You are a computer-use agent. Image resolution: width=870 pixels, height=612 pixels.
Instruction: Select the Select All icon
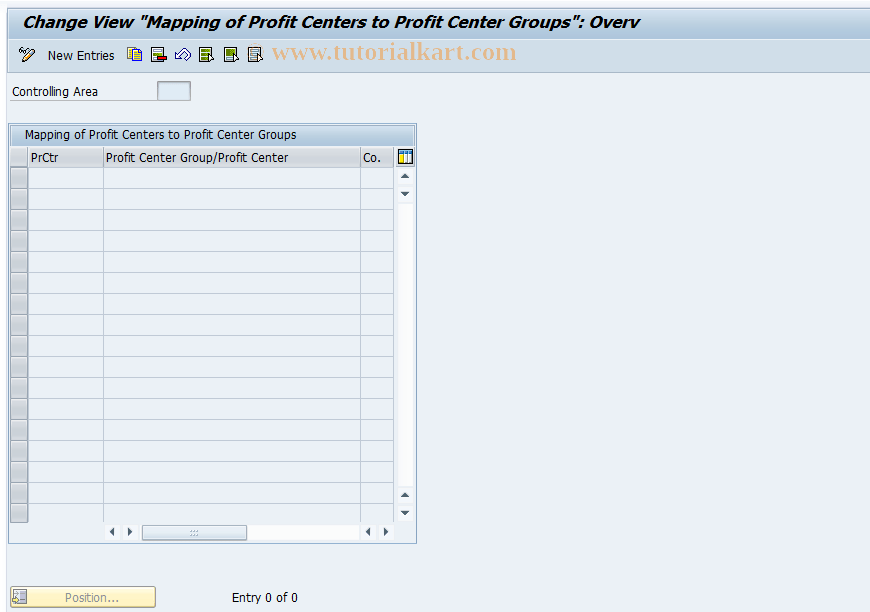[206, 55]
